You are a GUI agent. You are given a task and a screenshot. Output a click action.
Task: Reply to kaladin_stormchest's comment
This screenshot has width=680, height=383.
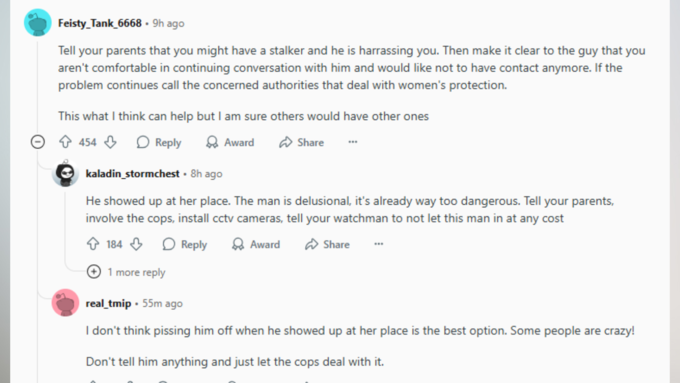click(x=185, y=244)
